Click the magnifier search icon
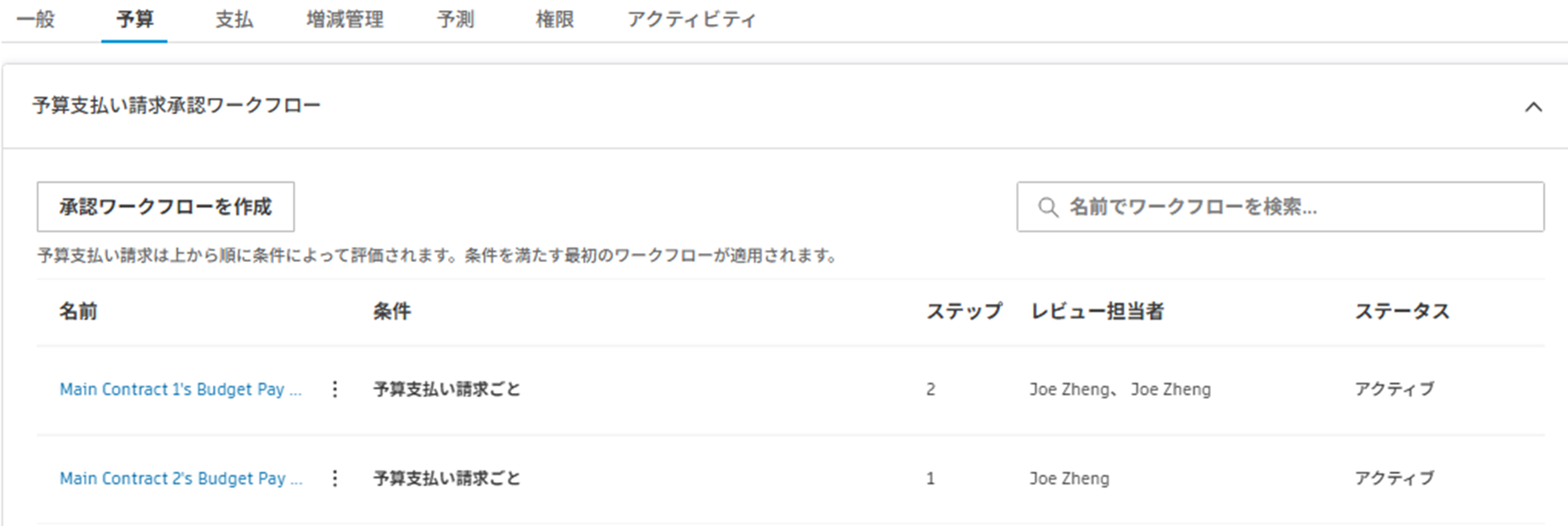The height and width of the screenshot is (526, 1568). tap(1047, 207)
